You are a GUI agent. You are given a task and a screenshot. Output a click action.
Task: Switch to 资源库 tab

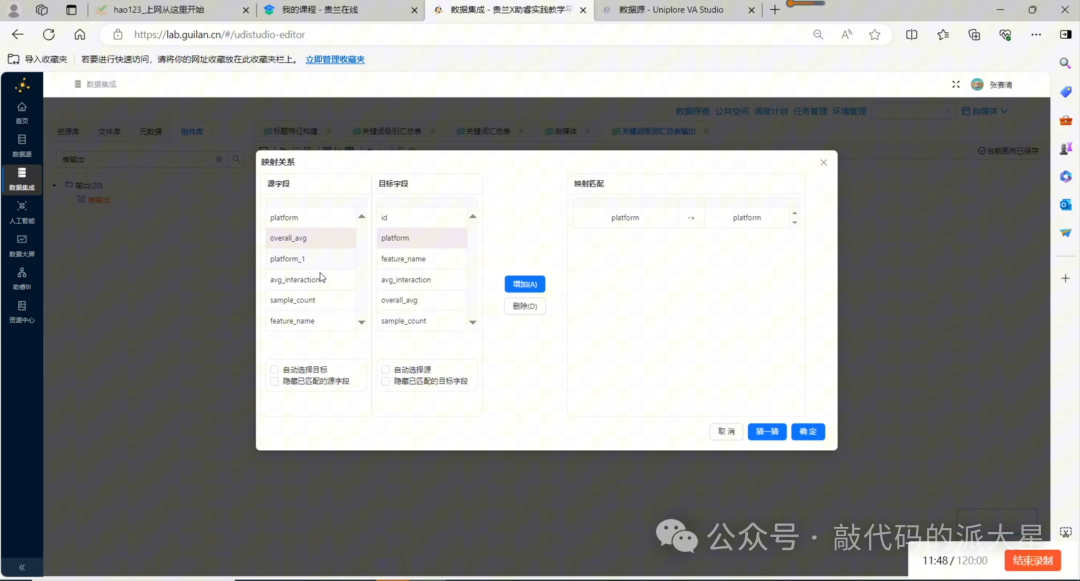[68, 131]
